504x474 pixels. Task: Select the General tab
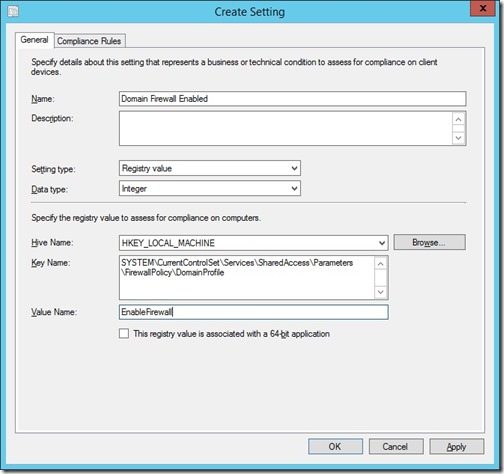pos(34,40)
